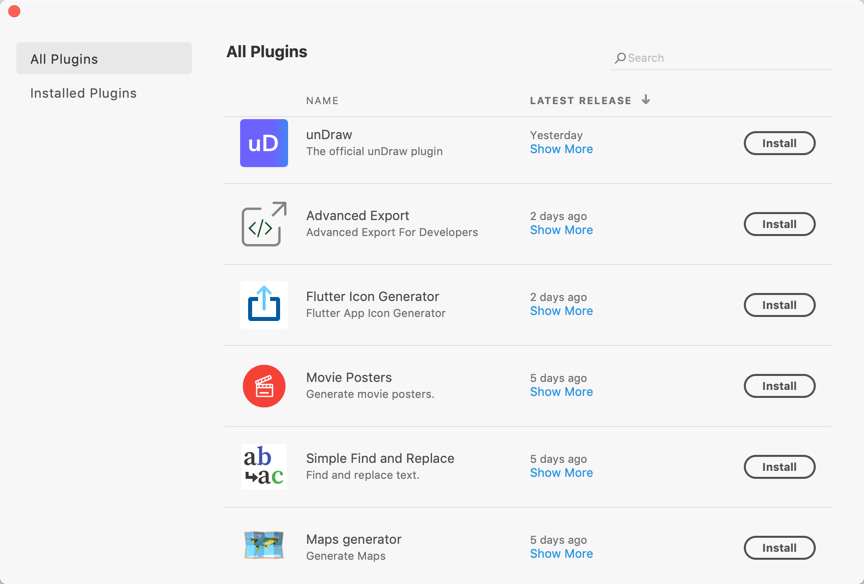Click 'Find and replace text.' description
The image size is (864, 584).
[x=363, y=475]
